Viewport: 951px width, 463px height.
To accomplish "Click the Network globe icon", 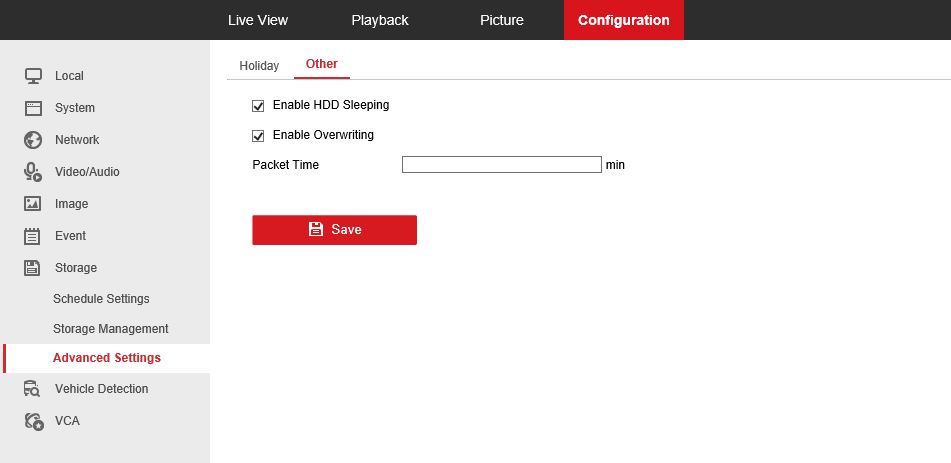I will point(33,140).
